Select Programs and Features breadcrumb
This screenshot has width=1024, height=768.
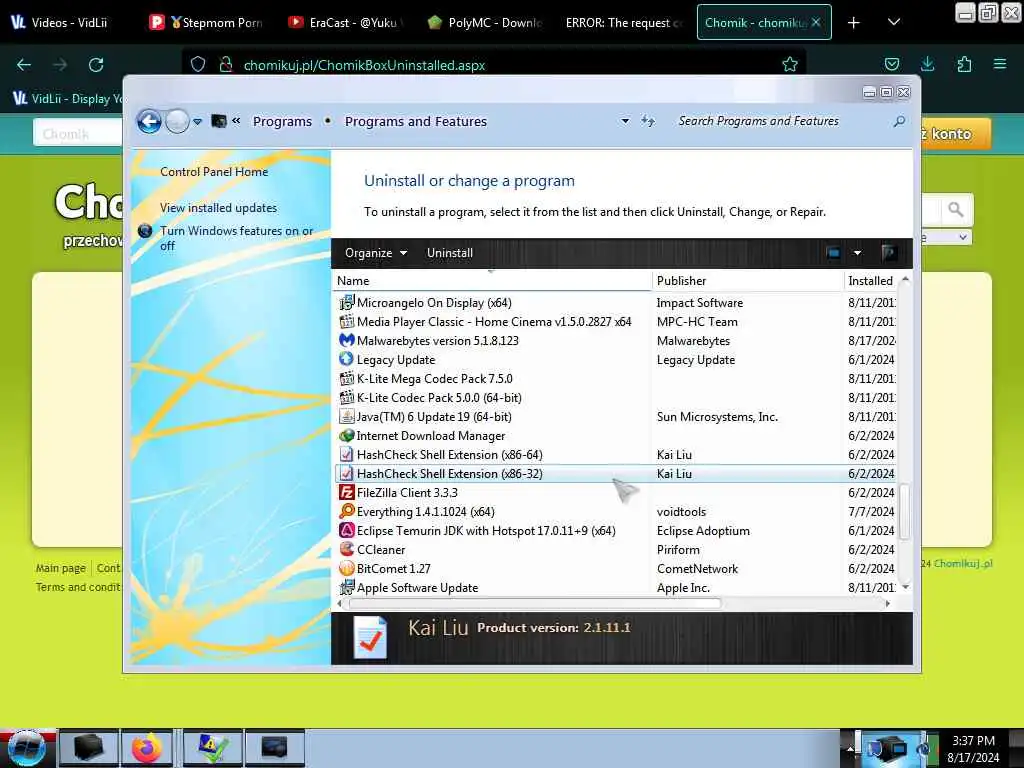(x=416, y=121)
